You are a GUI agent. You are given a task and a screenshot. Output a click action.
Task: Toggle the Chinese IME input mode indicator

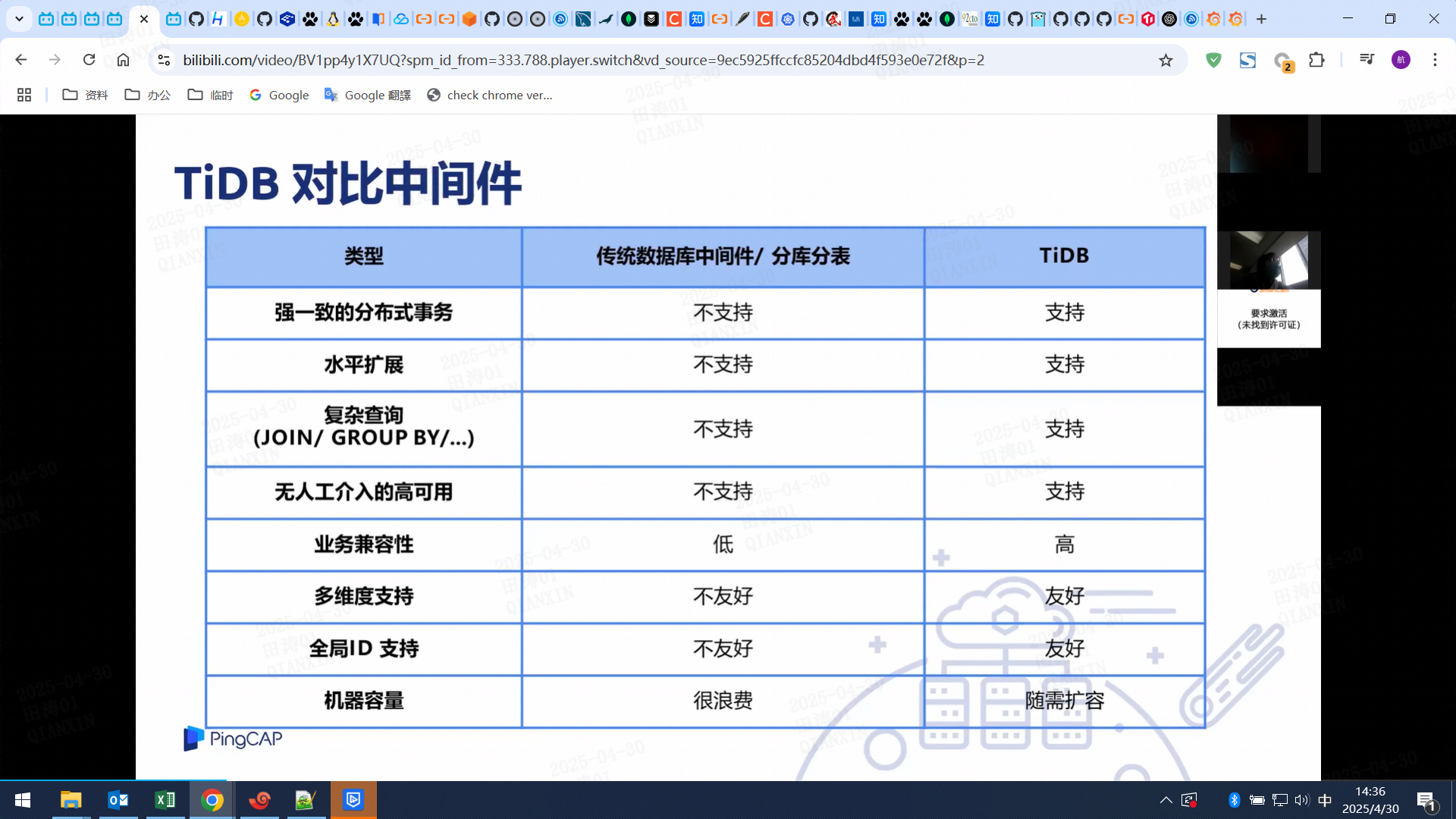pyautogui.click(x=1325, y=800)
